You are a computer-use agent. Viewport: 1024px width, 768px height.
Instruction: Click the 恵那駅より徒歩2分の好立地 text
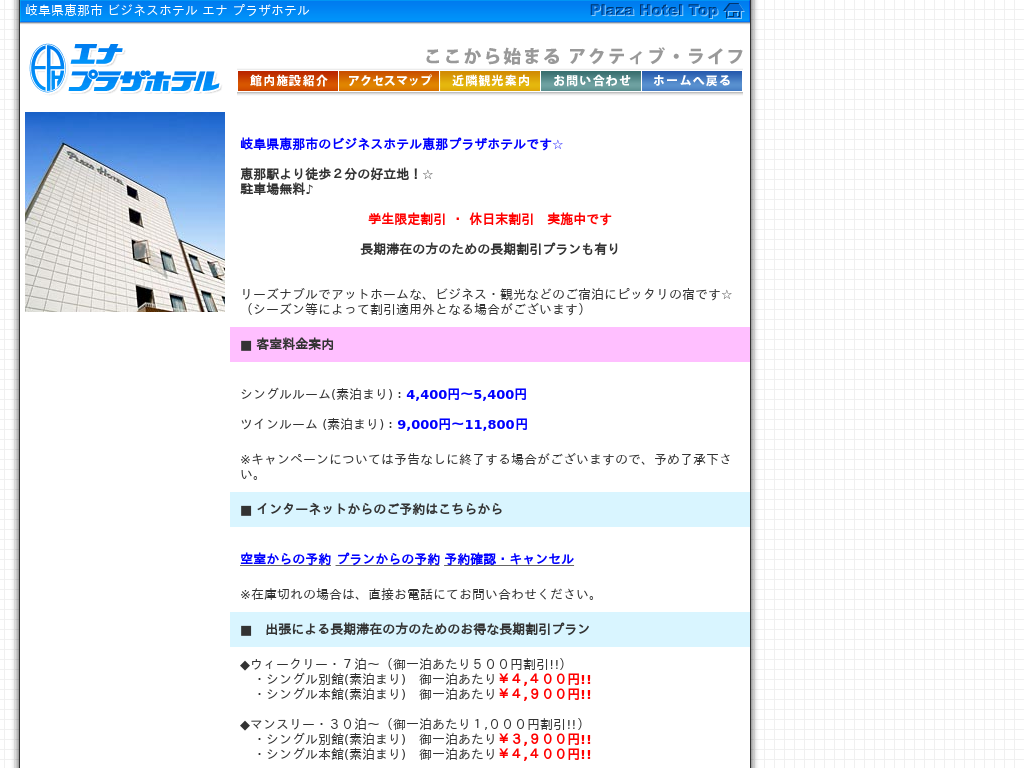[336, 174]
